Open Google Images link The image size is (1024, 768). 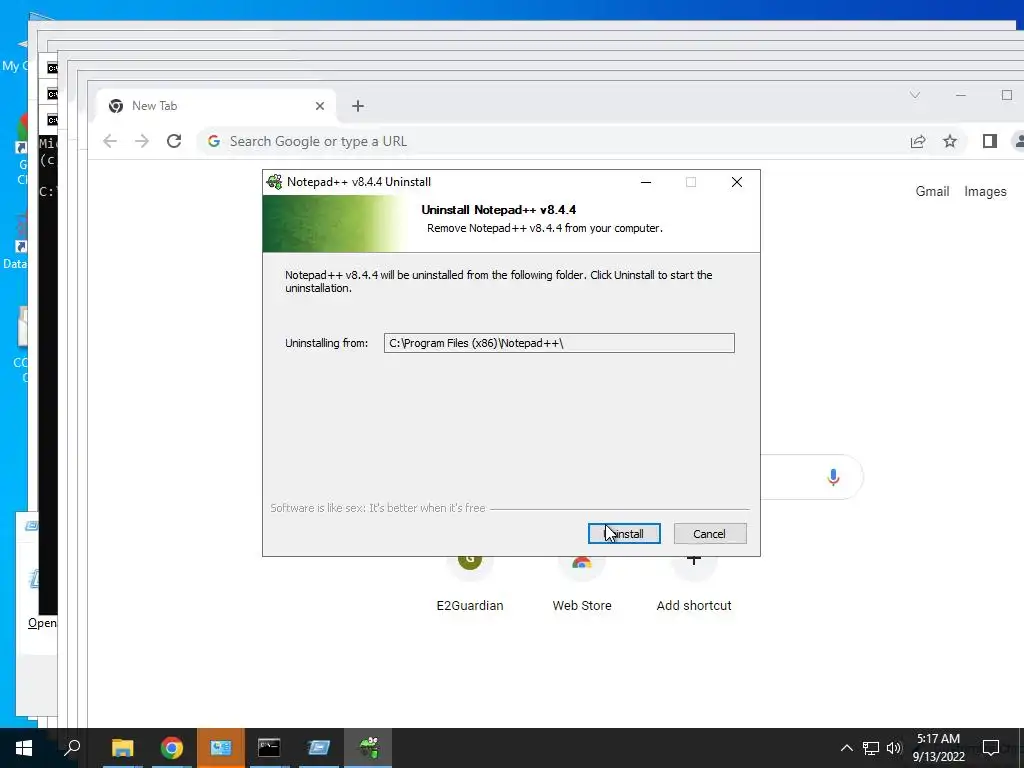click(x=985, y=191)
